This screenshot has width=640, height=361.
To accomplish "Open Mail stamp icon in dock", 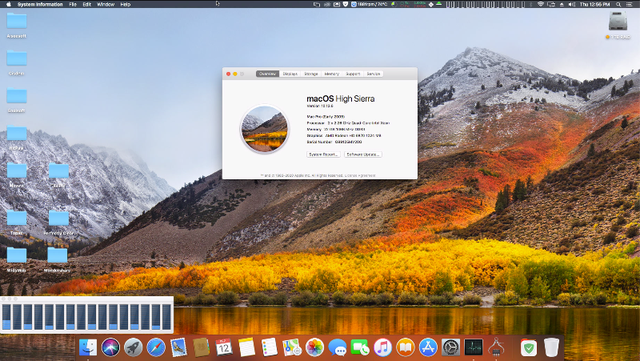I will pos(178,348).
